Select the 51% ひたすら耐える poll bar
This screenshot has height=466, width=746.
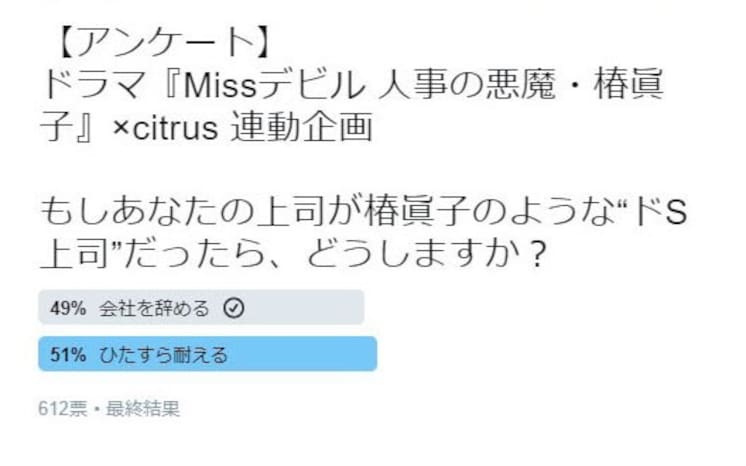(x=208, y=354)
